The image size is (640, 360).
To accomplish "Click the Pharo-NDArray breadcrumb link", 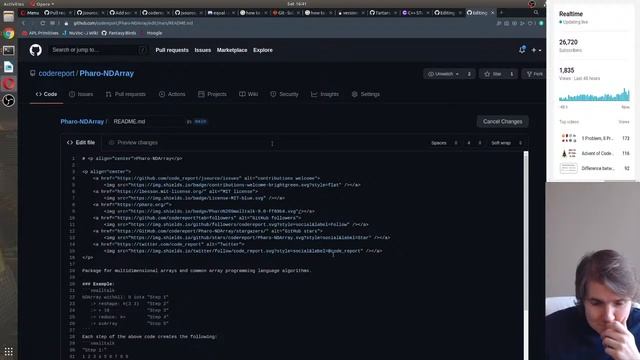I will point(82,122).
